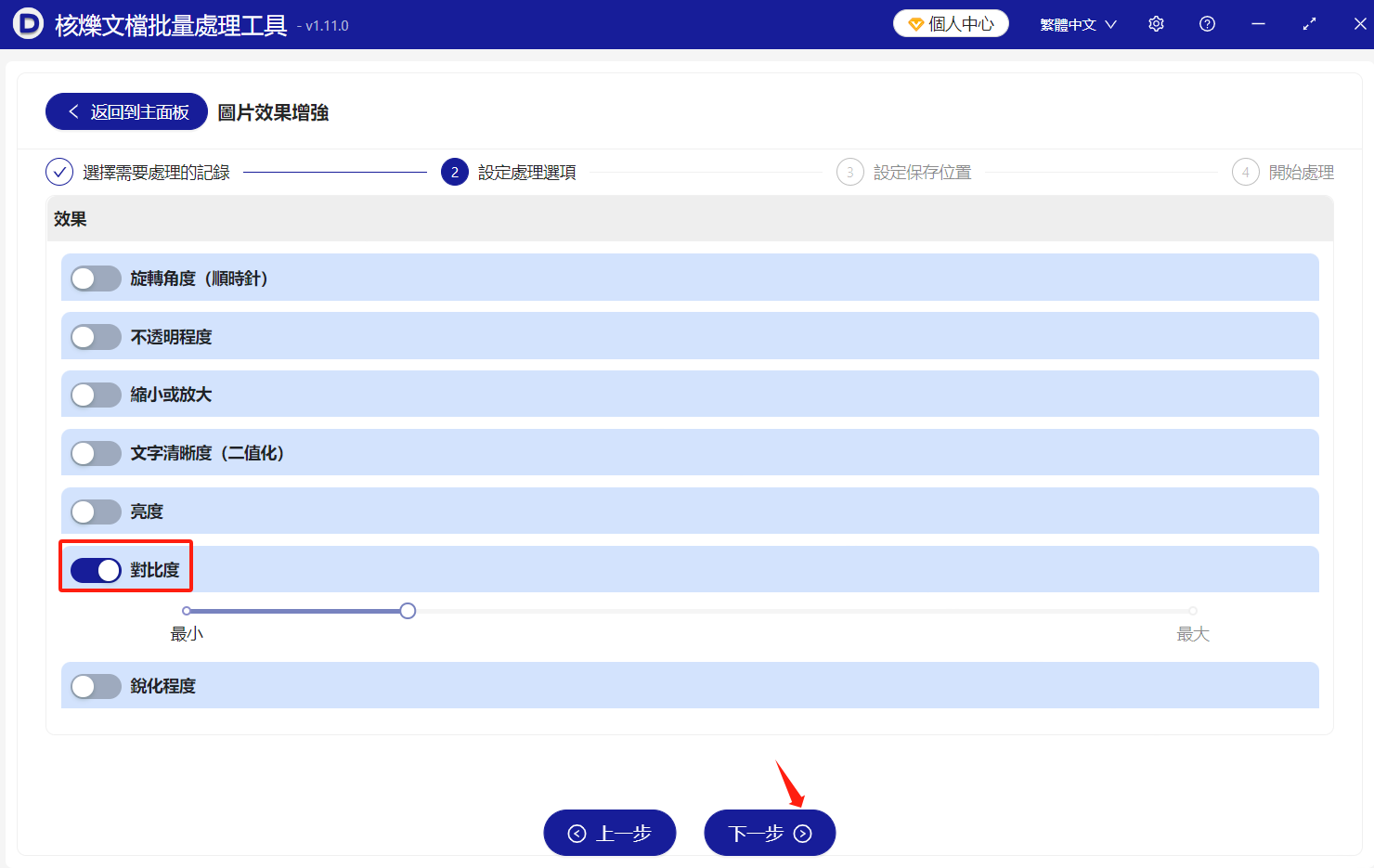
Task: Enable the 旋轉角度 rotation toggle
Action: click(x=96, y=278)
